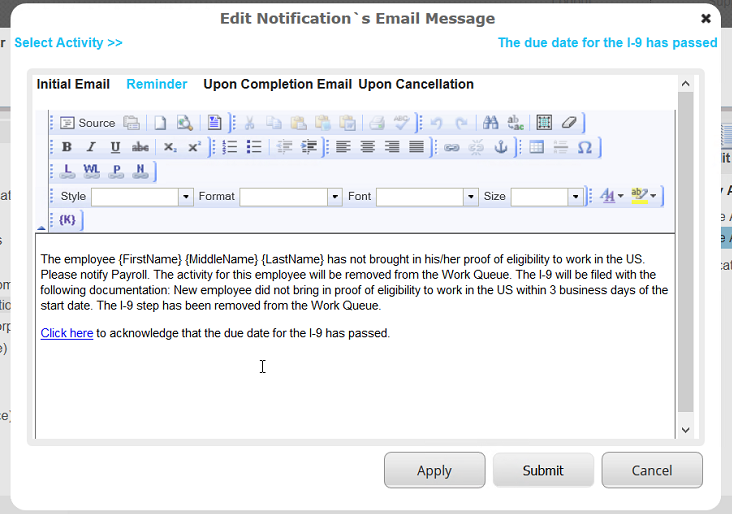Image resolution: width=732 pixels, height=514 pixels.
Task: Click the Select Activity >> link
Action: (x=69, y=43)
